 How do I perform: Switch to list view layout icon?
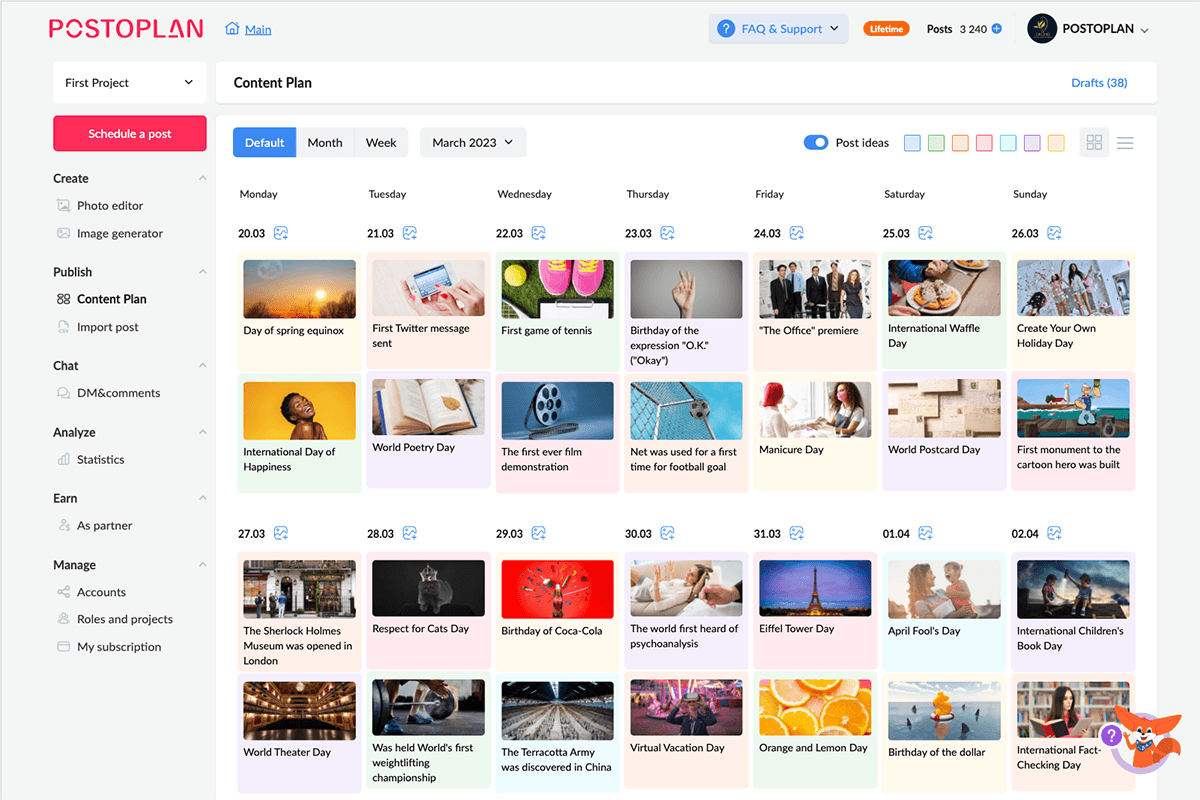1125,143
